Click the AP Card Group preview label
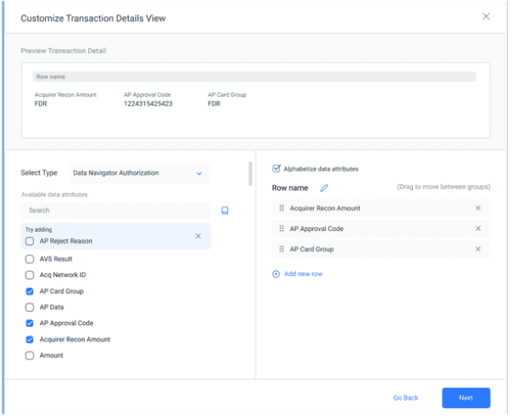This screenshot has height=418, width=512. tap(227, 95)
